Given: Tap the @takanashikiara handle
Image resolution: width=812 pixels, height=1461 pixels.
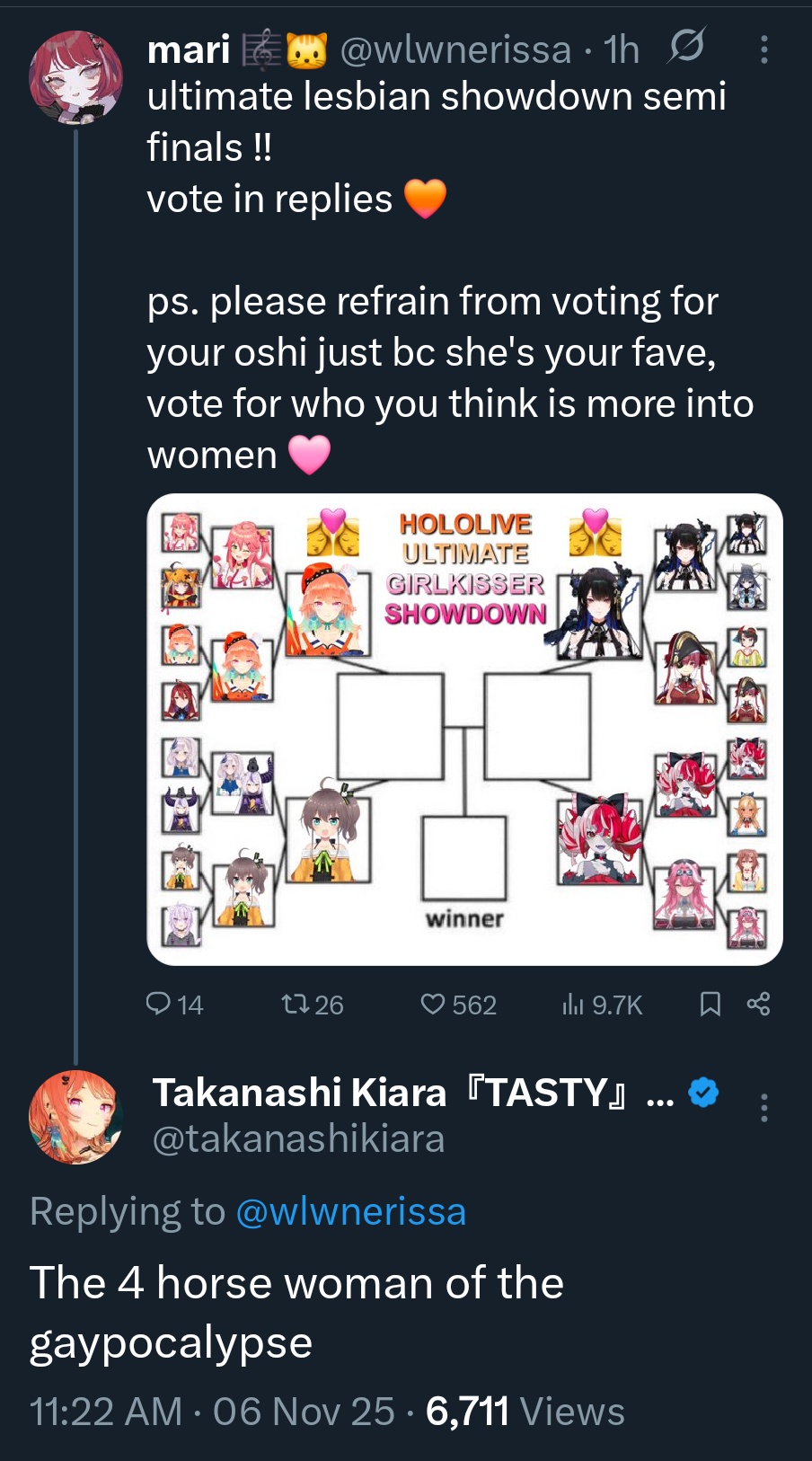Looking at the screenshot, I should tap(298, 1139).
